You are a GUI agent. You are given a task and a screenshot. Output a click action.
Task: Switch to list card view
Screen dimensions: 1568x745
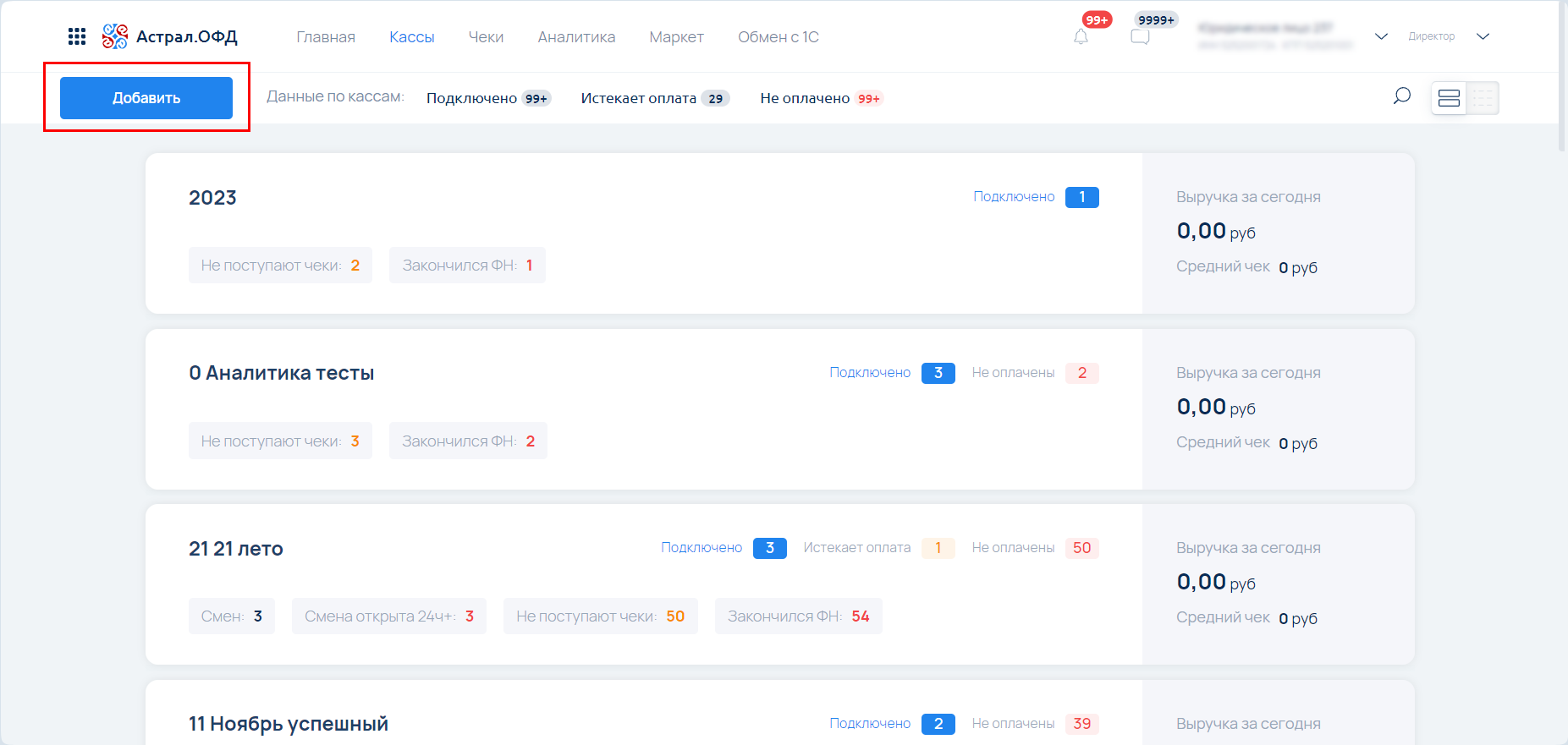click(x=1449, y=98)
